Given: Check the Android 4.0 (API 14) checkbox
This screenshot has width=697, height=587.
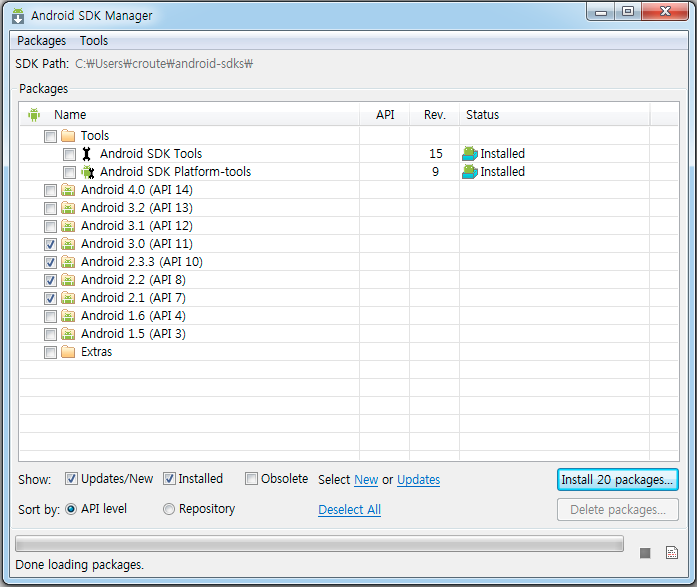Looking at the screenshot, I should pos(50,190).
